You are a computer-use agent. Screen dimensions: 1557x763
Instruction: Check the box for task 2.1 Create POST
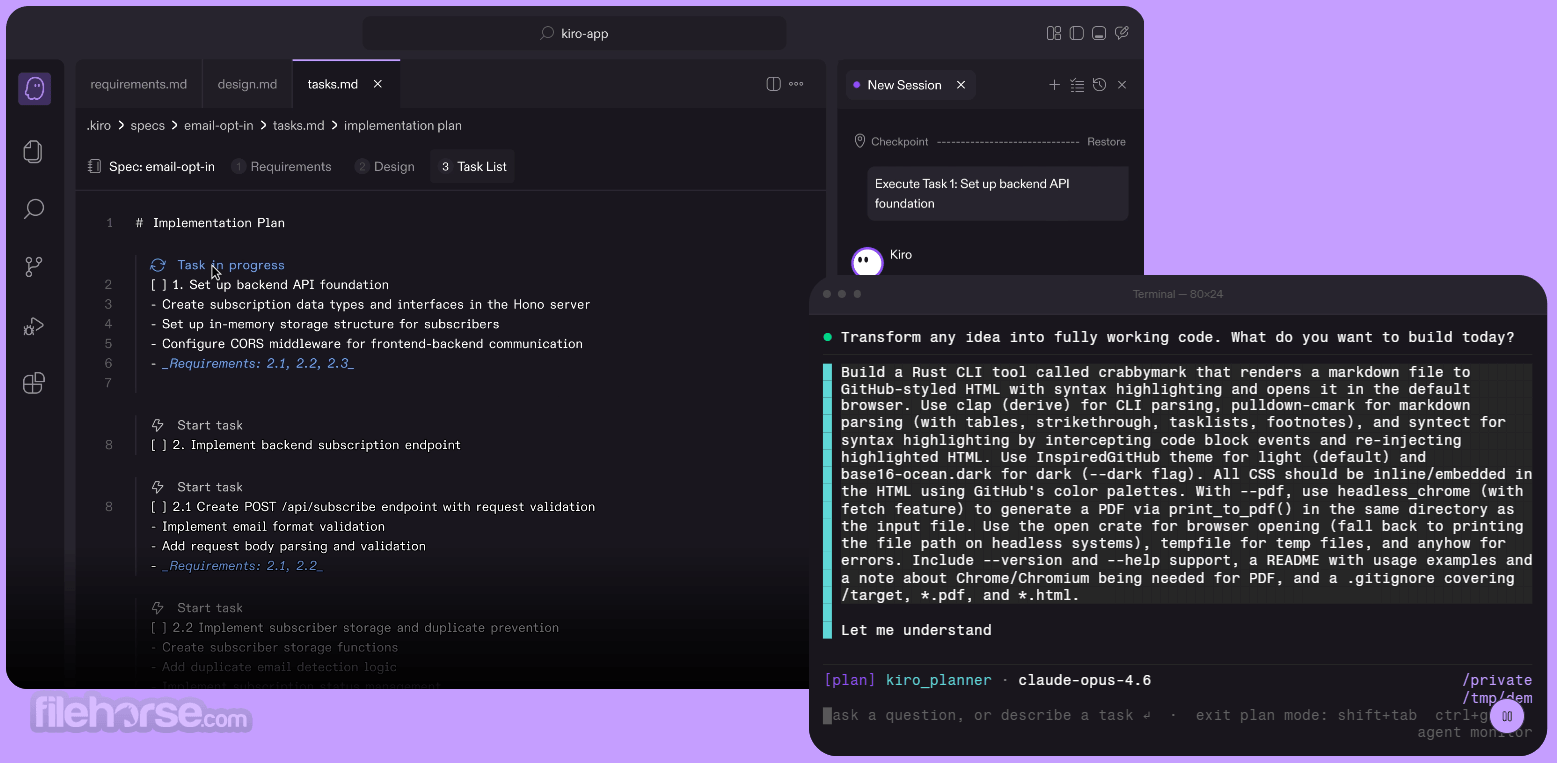159,507
